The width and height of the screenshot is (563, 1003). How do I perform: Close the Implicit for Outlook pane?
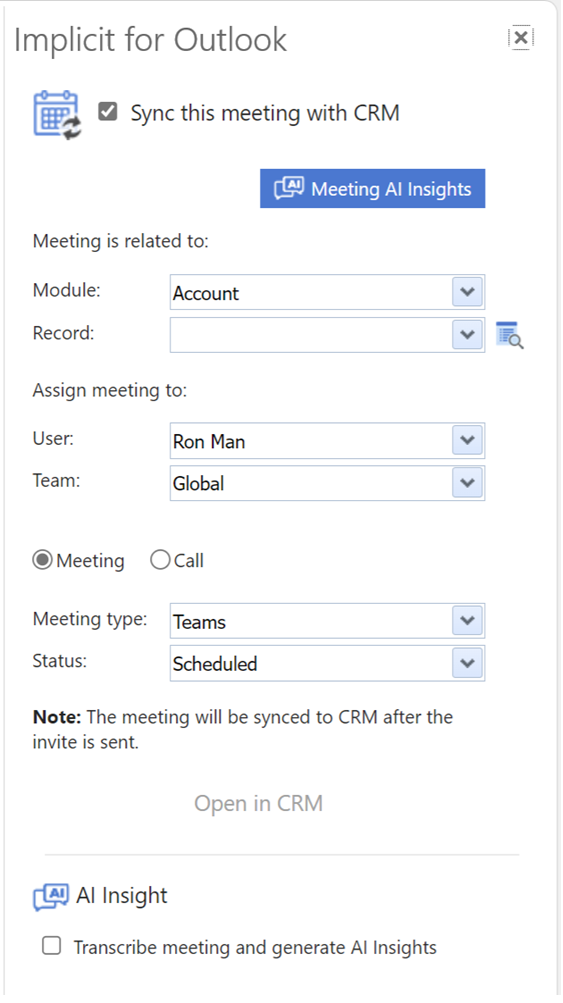[x=521, y=38]
